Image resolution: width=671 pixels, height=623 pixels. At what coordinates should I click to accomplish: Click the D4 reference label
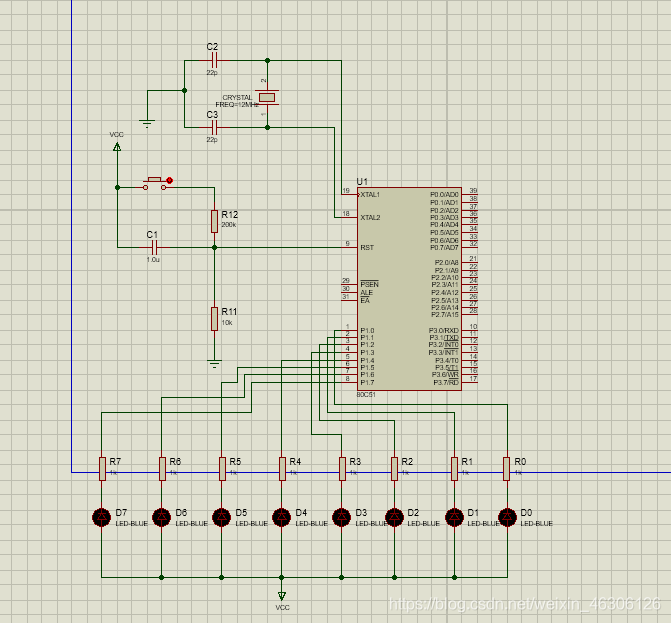301,513
